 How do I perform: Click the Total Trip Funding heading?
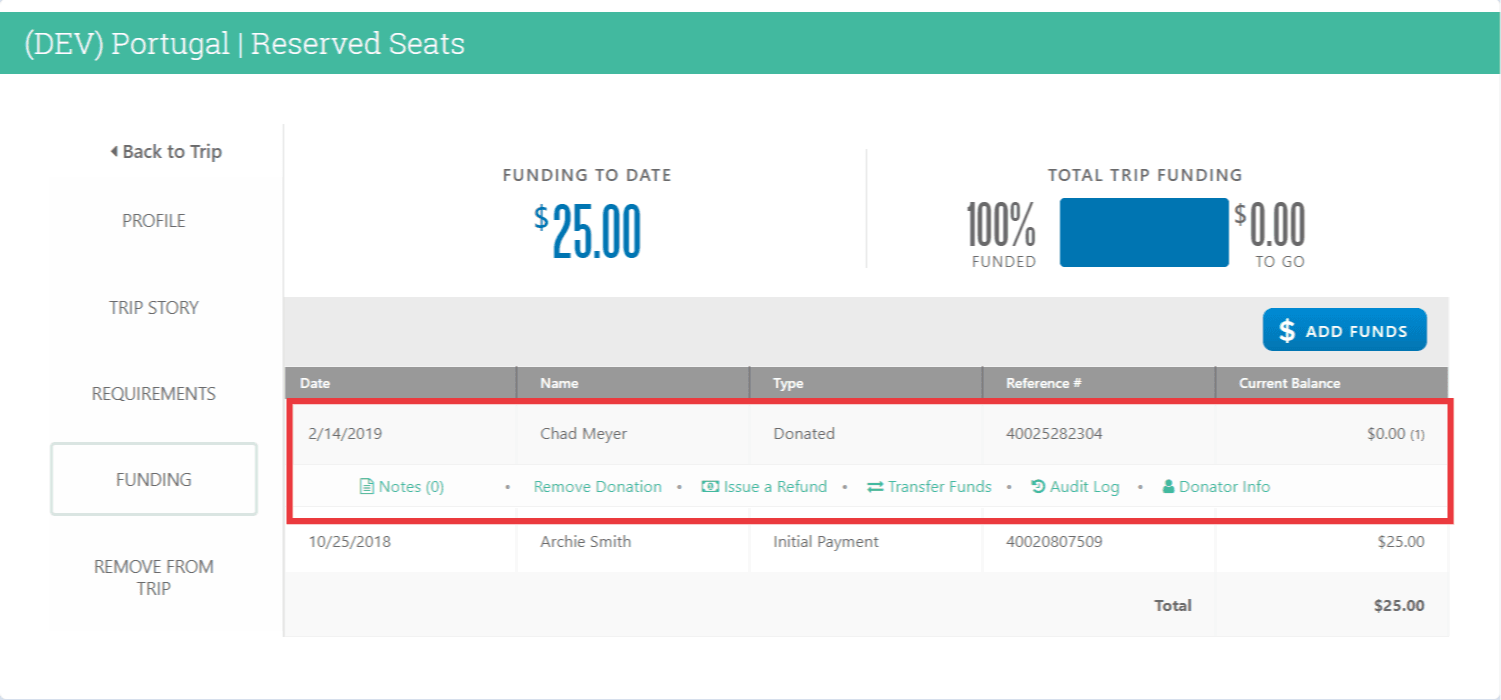coord(1145,175)
